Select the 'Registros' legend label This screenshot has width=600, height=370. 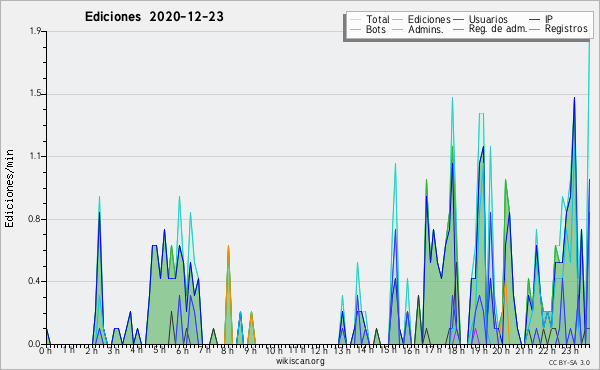pos(566,29)
